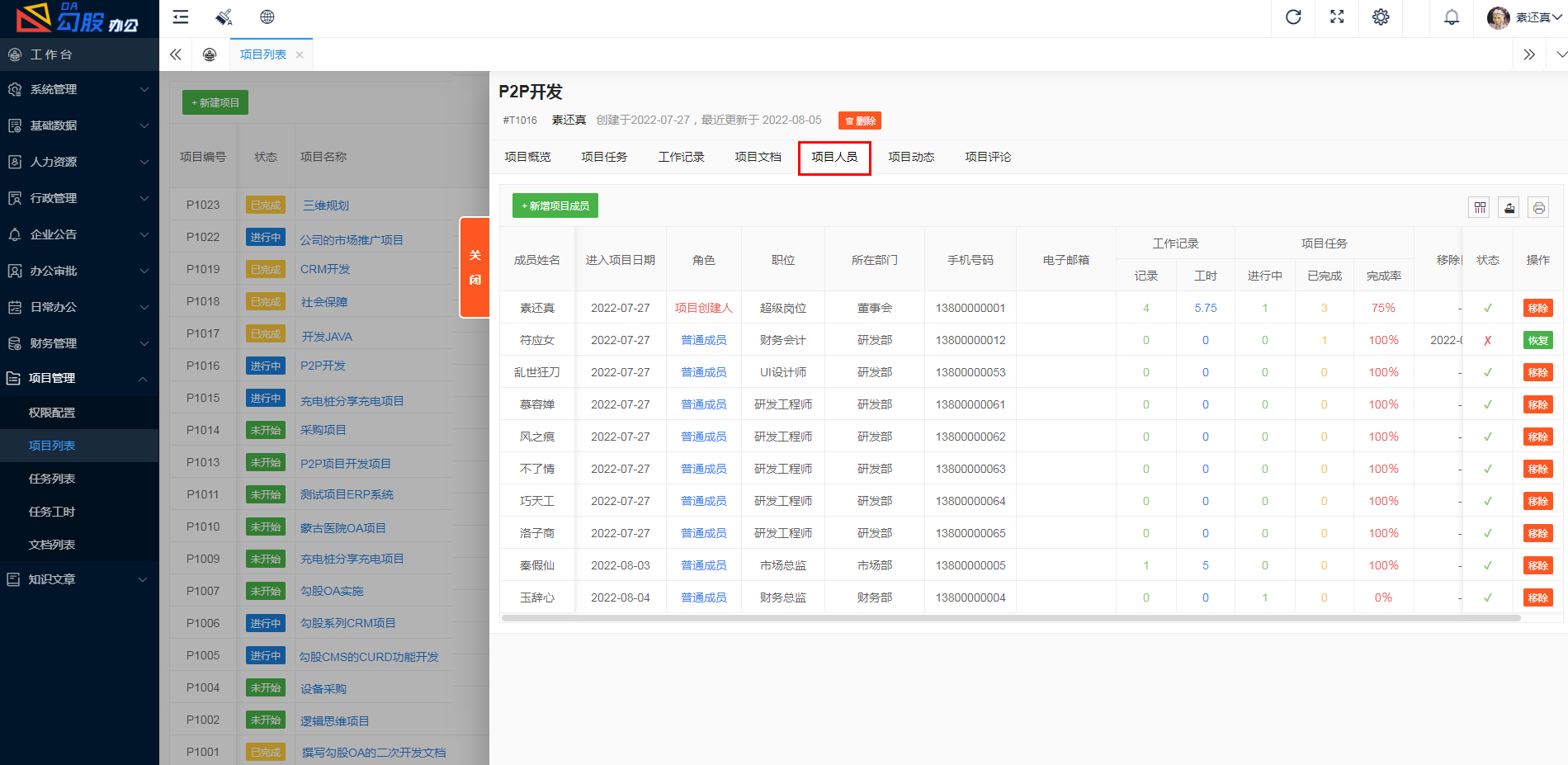
Task: Remove member 秦假仙 with 移除 button
Action: point(1538,565)
